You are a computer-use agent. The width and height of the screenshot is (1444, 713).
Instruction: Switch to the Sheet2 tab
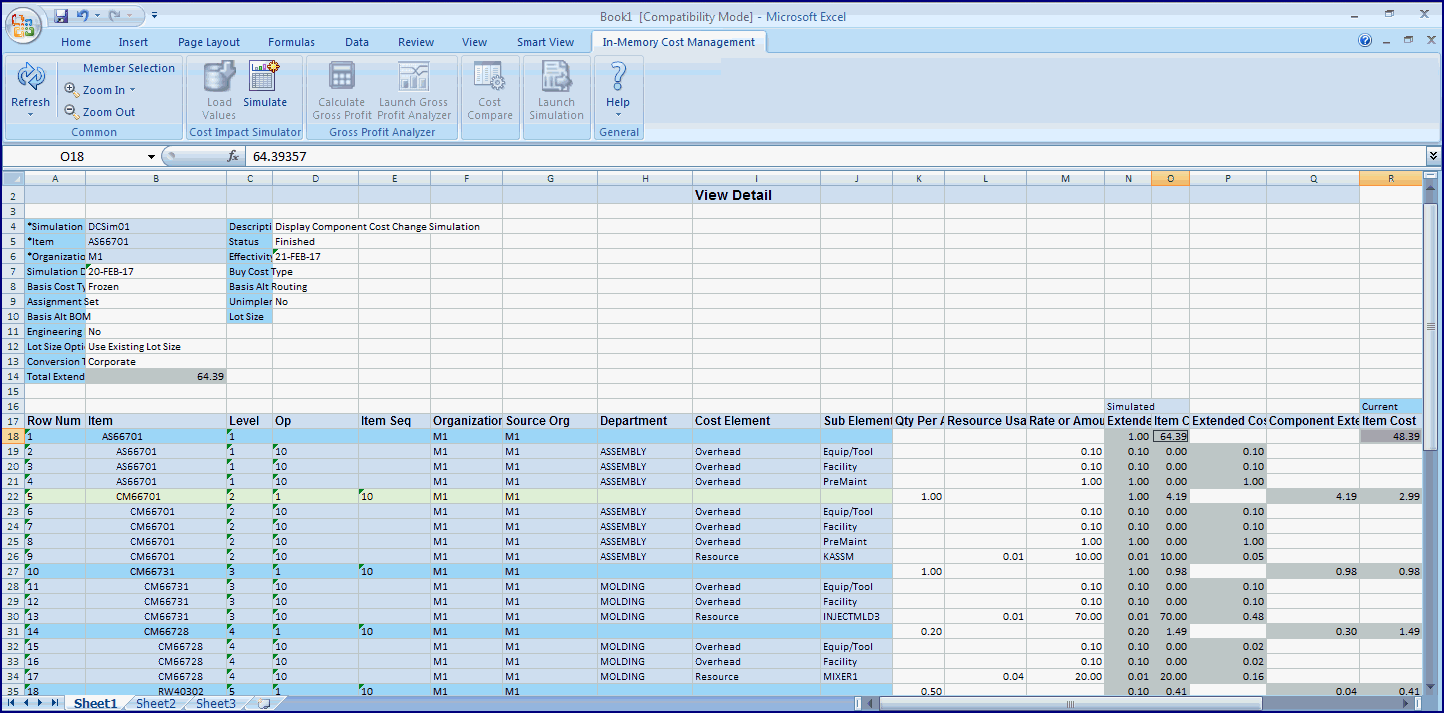[156, 704]
